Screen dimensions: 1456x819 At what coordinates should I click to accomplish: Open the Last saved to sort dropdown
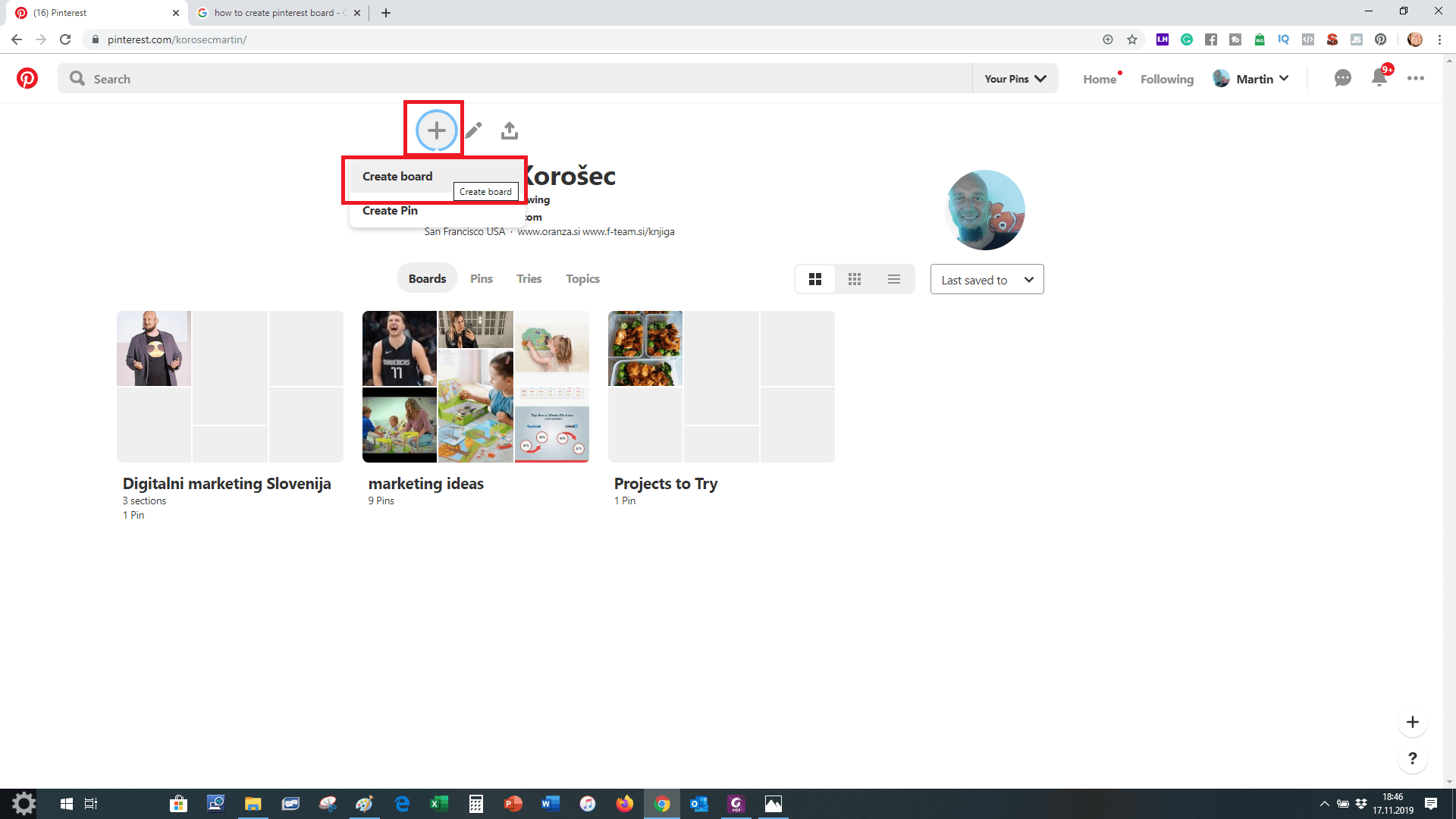click(x=987, y=280)
